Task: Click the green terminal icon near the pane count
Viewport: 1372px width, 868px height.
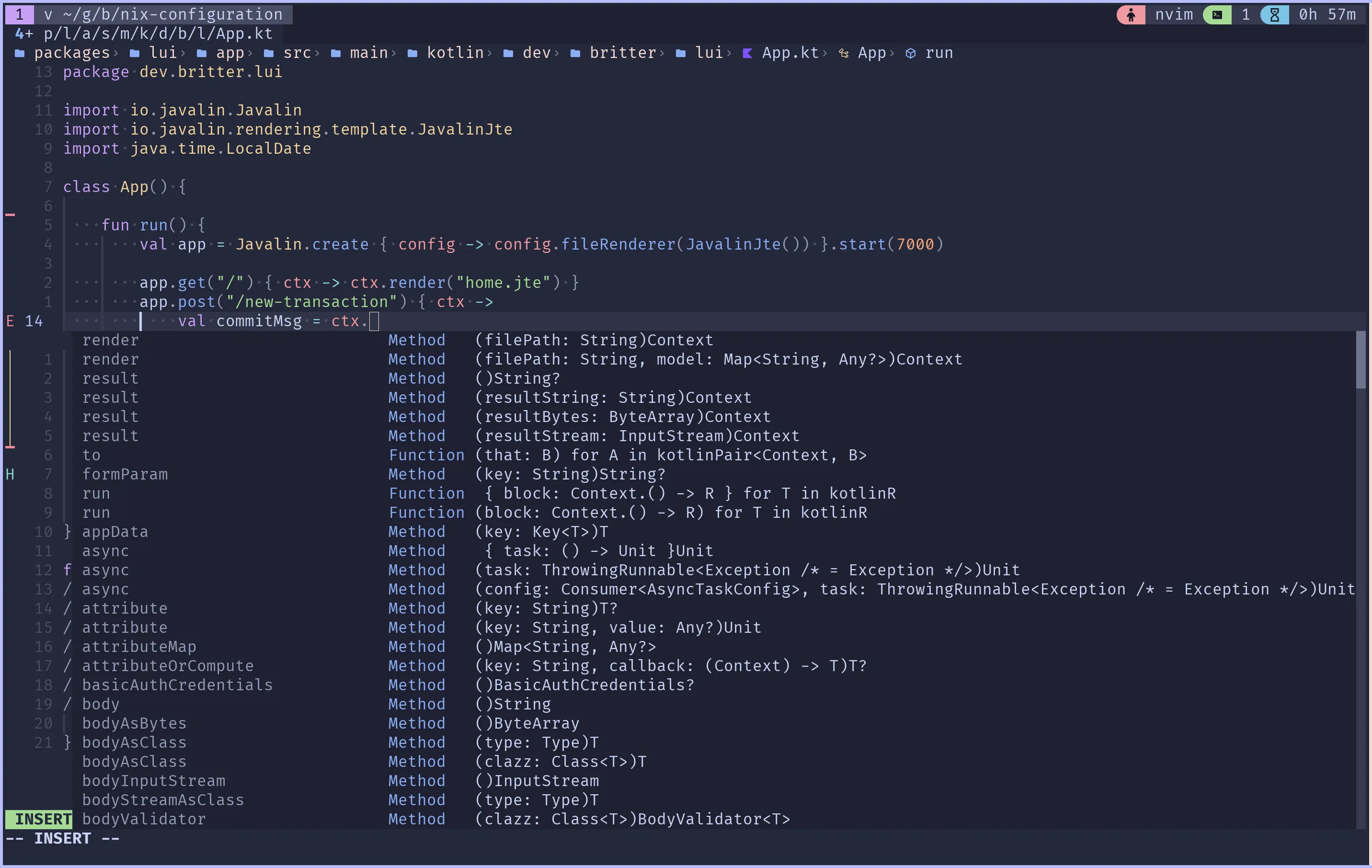Action: pos(1217,14)
